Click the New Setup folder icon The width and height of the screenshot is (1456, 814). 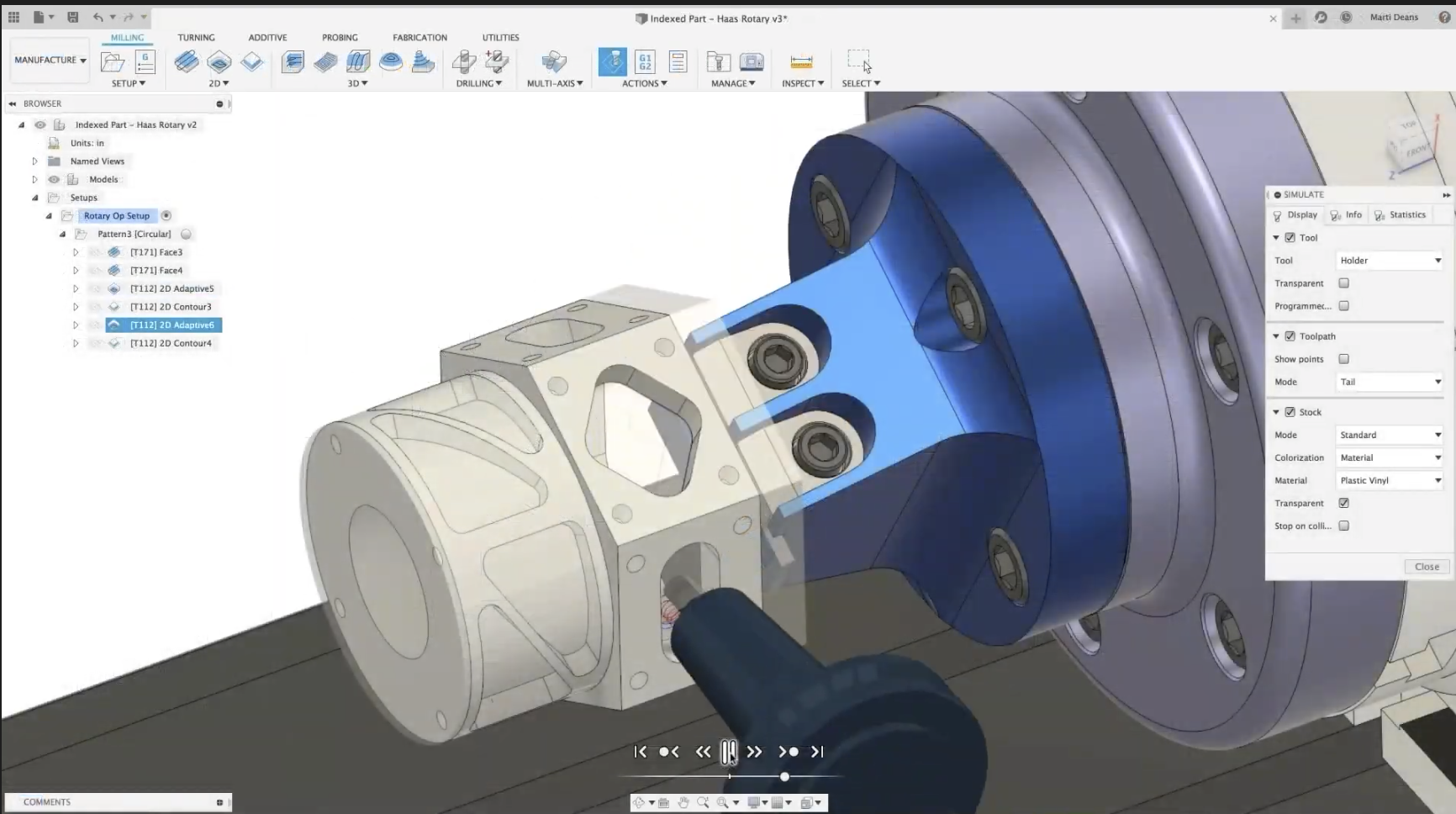point(112,61)
